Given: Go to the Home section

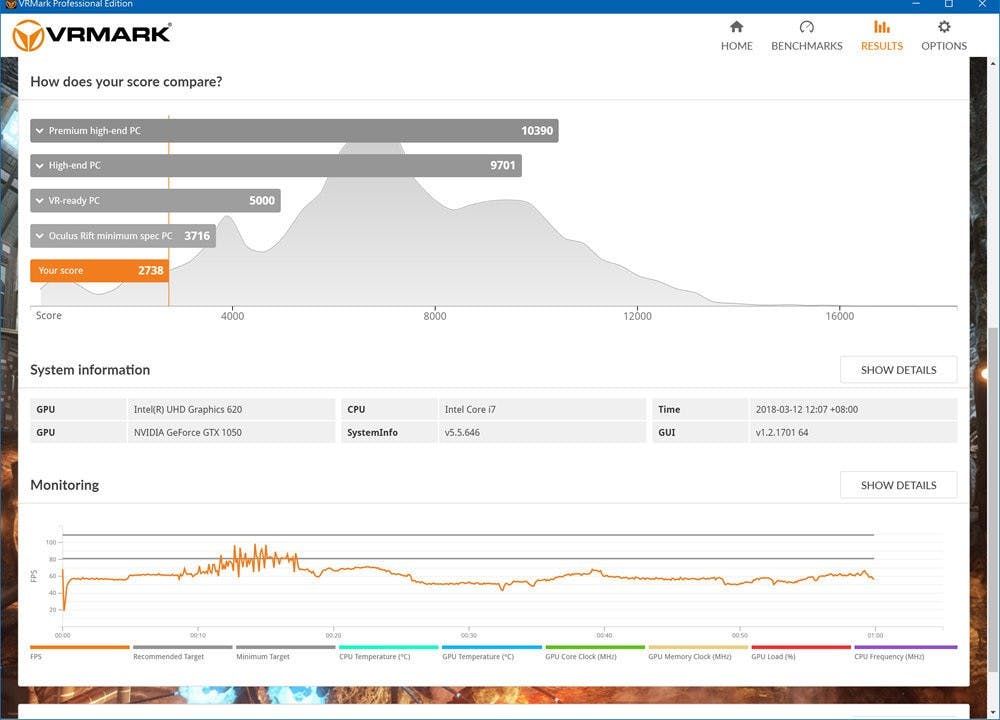Looking at the screenshot, I should [x=737, y=36].
